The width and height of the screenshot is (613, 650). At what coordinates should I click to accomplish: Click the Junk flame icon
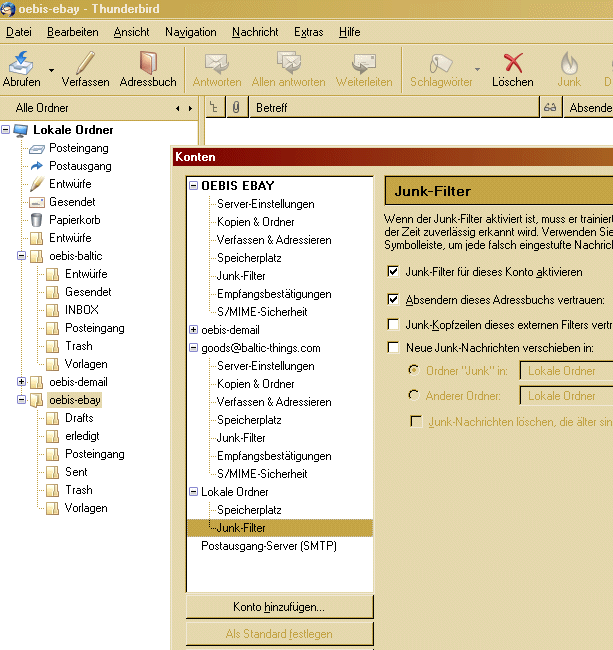click(x=569, y=63)
